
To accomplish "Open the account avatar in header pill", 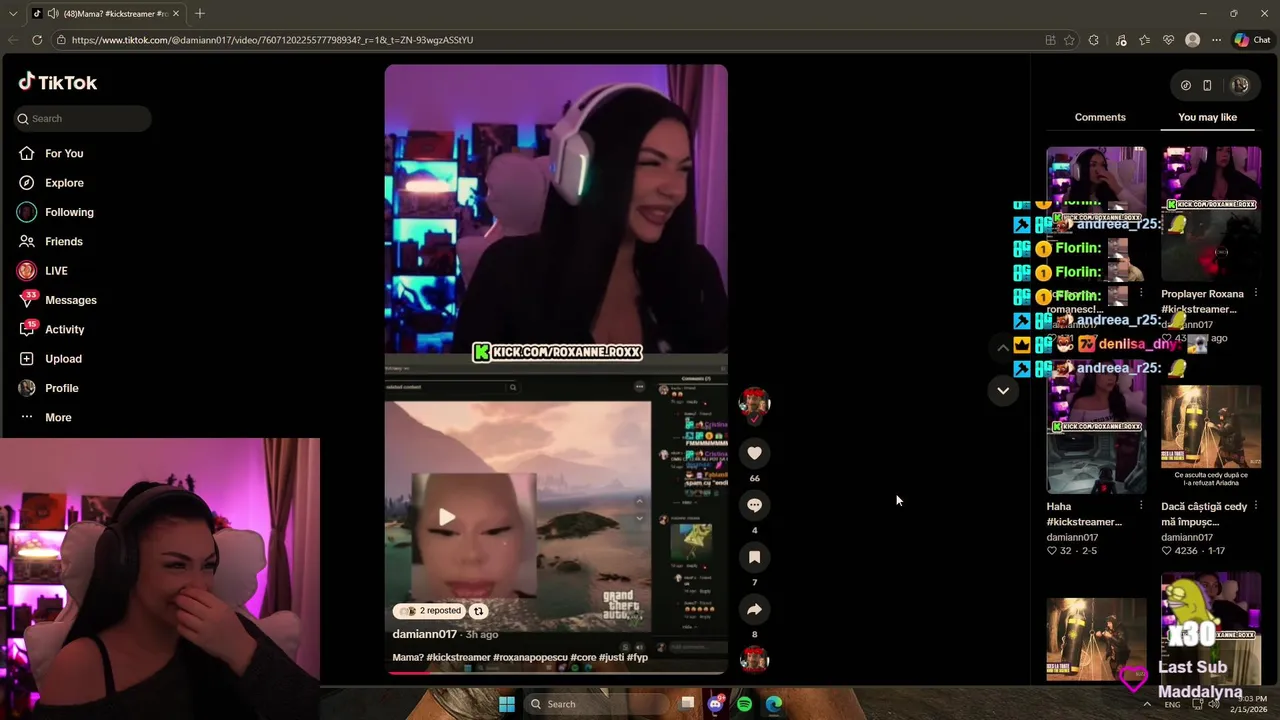I will click(1240, 86).
